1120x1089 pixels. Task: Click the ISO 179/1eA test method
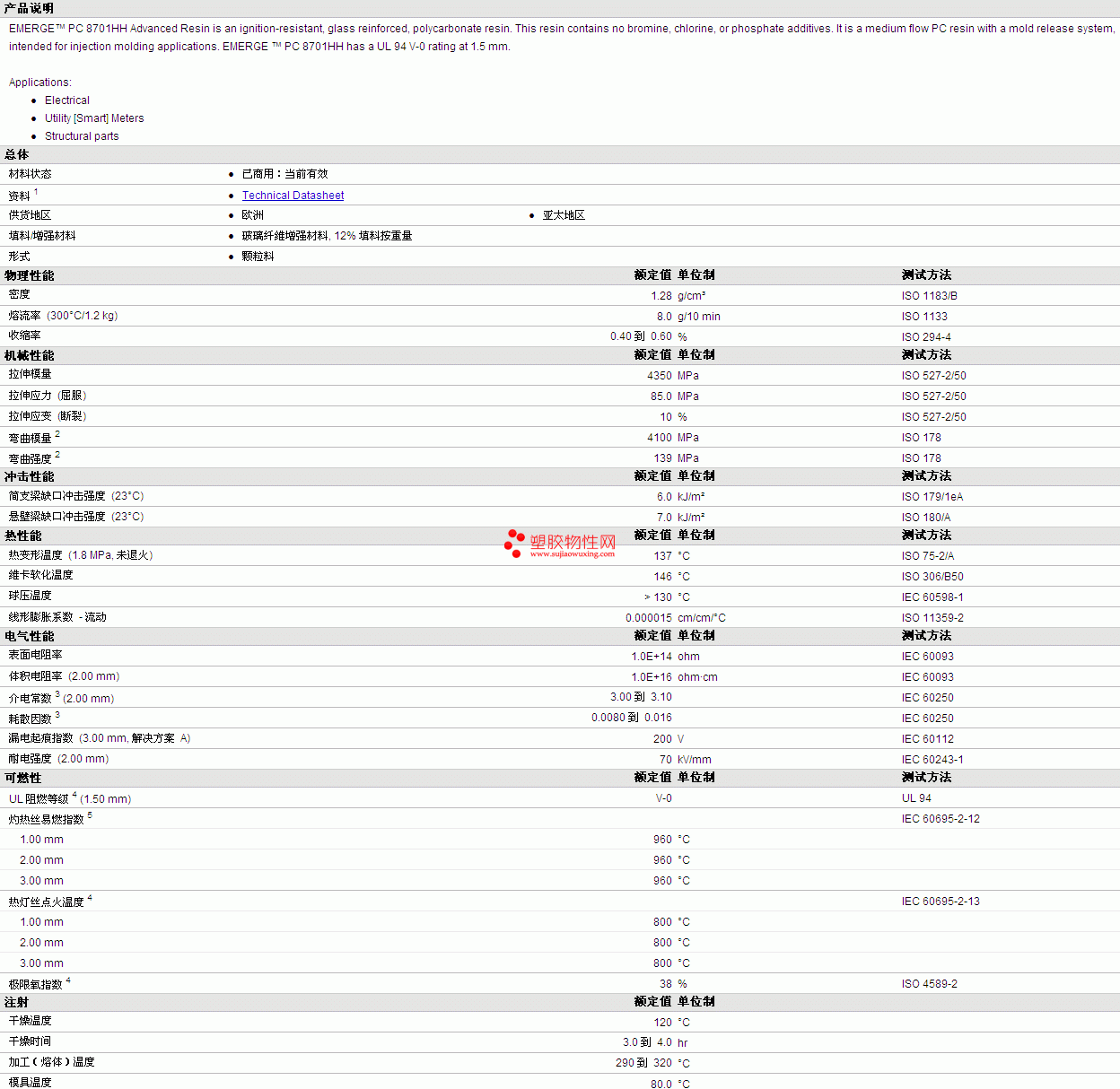[x=932, y=497]
